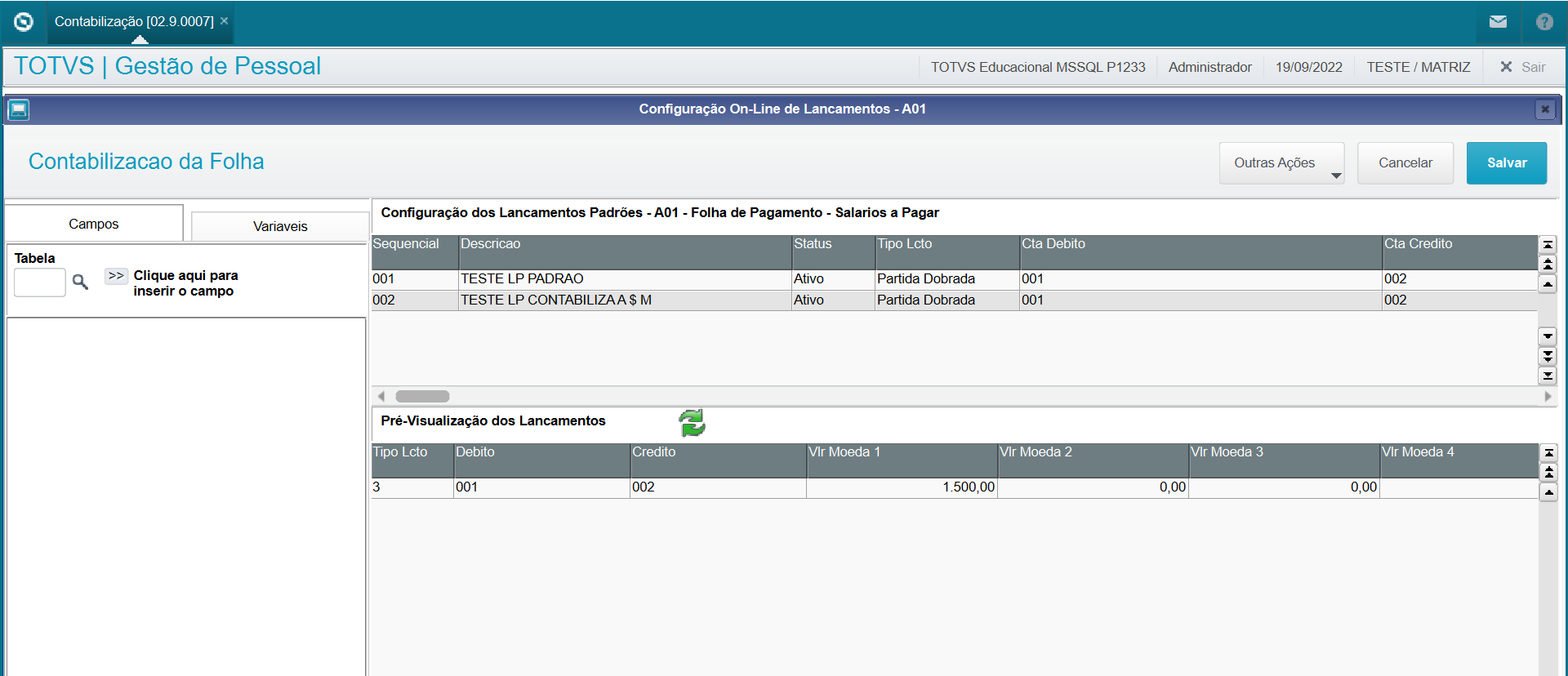Image resolution: width=1568 pixels, height=676 pixels.
Task: Click the Status column header
Action: [833, 252]
